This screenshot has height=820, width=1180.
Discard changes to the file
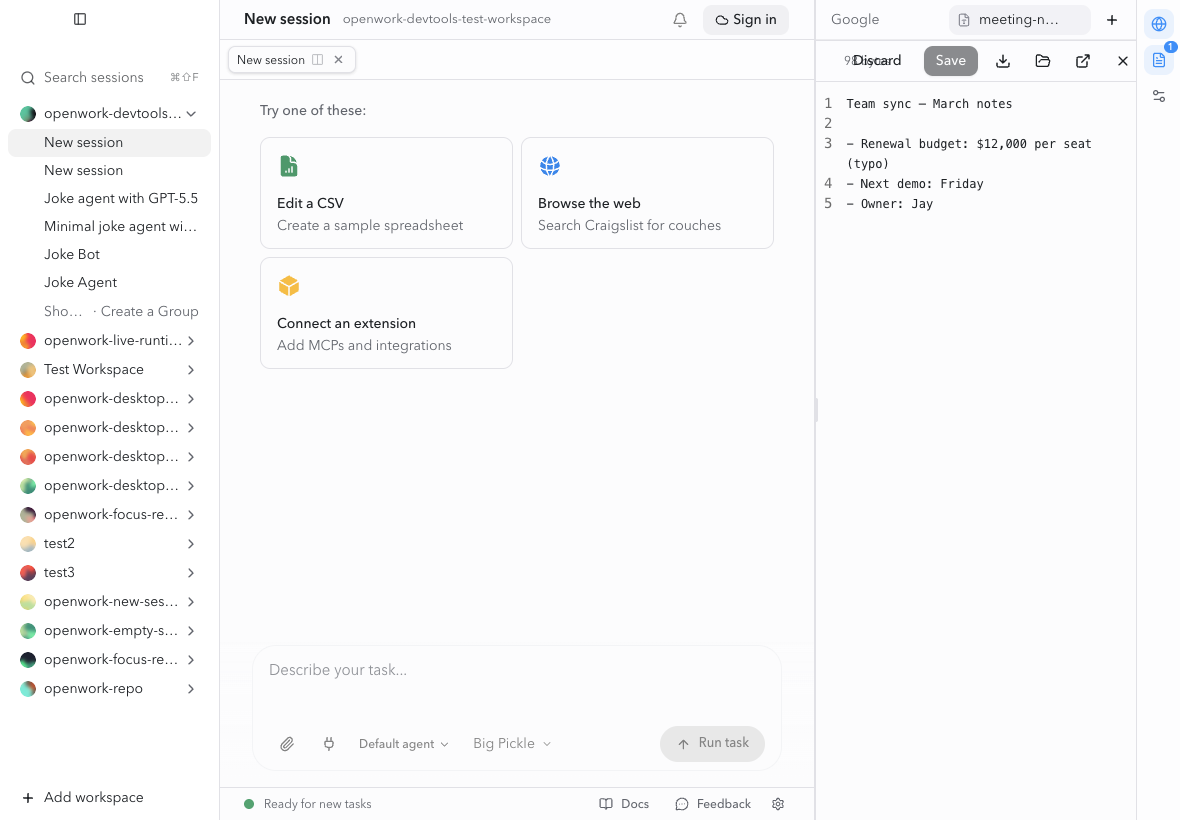(877, 61)
